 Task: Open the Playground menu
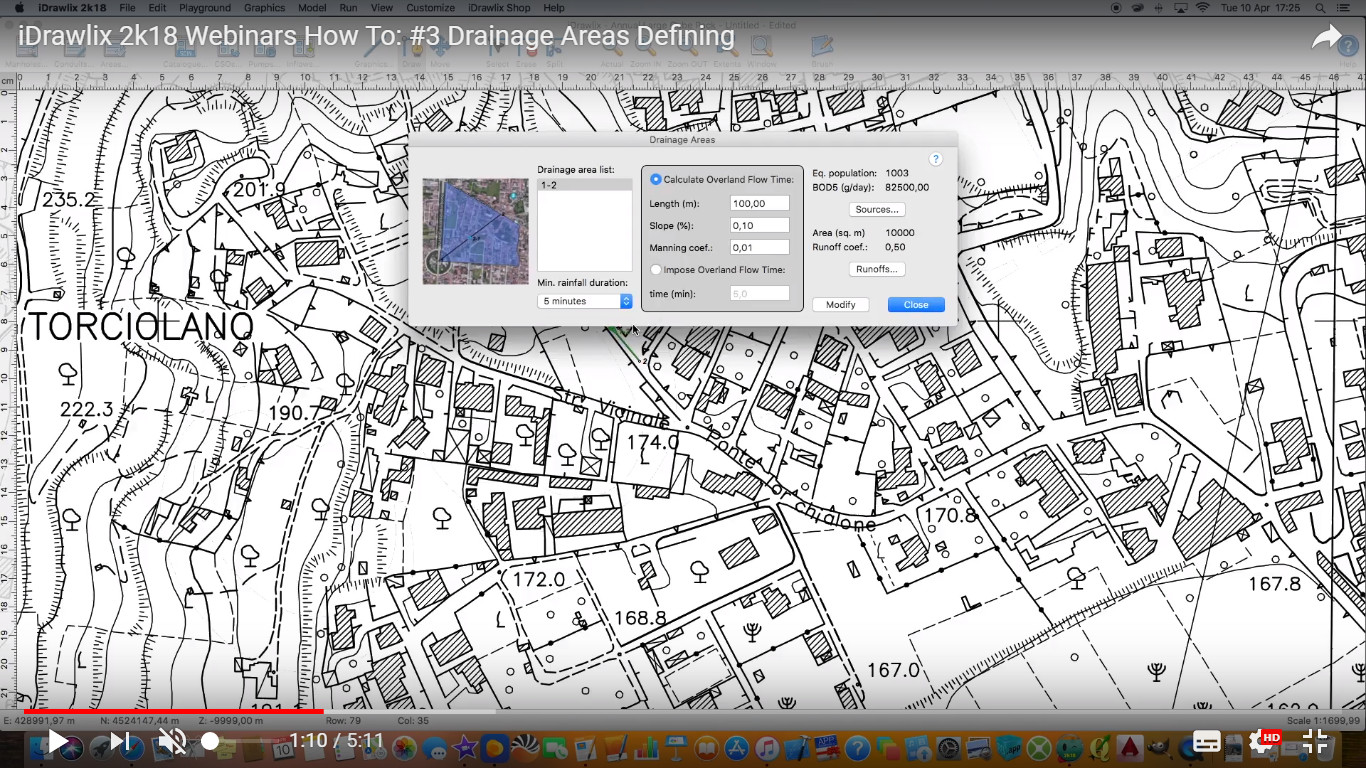point(205,7)
